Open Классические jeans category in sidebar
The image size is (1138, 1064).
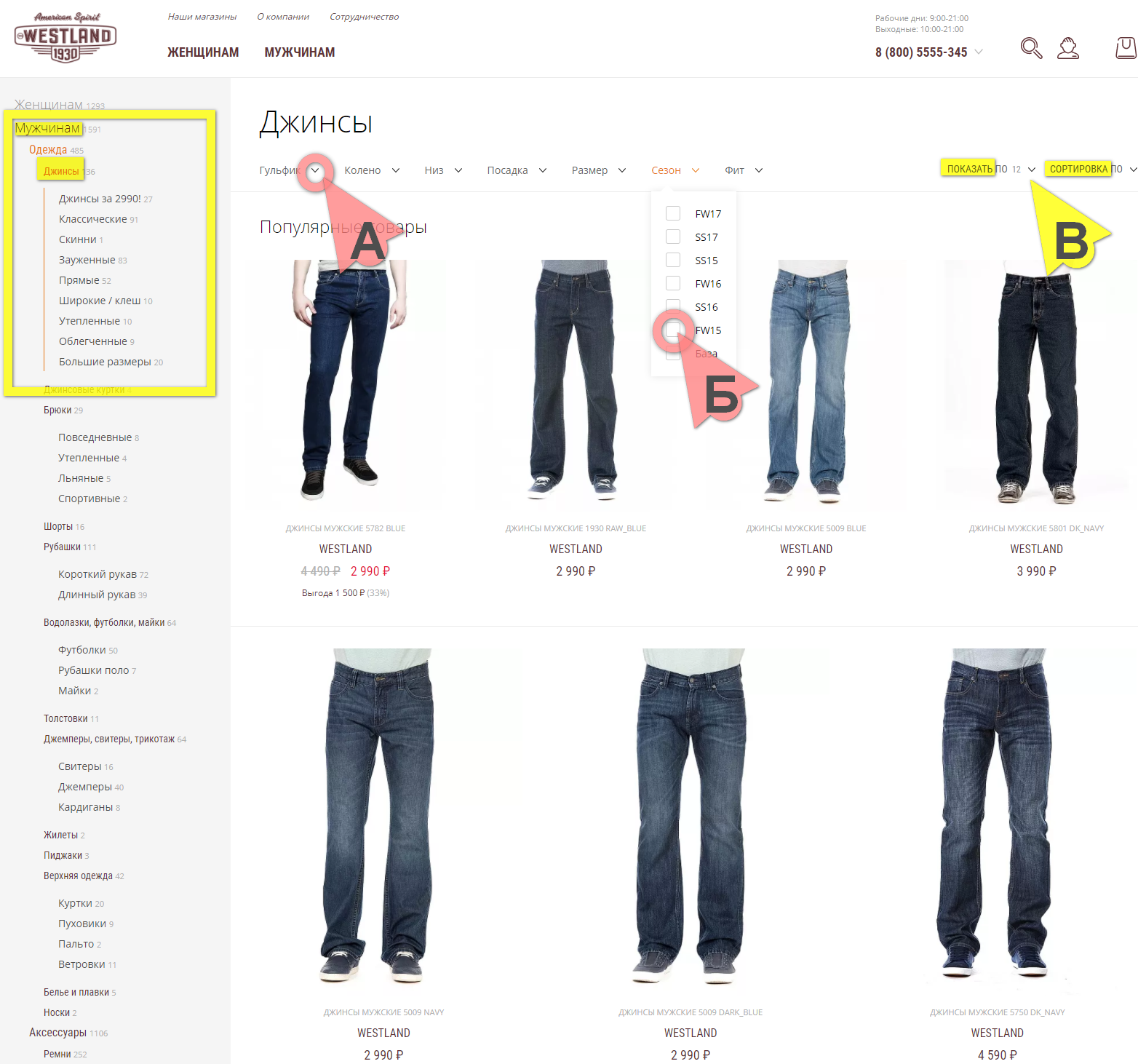tap(93, 219)
